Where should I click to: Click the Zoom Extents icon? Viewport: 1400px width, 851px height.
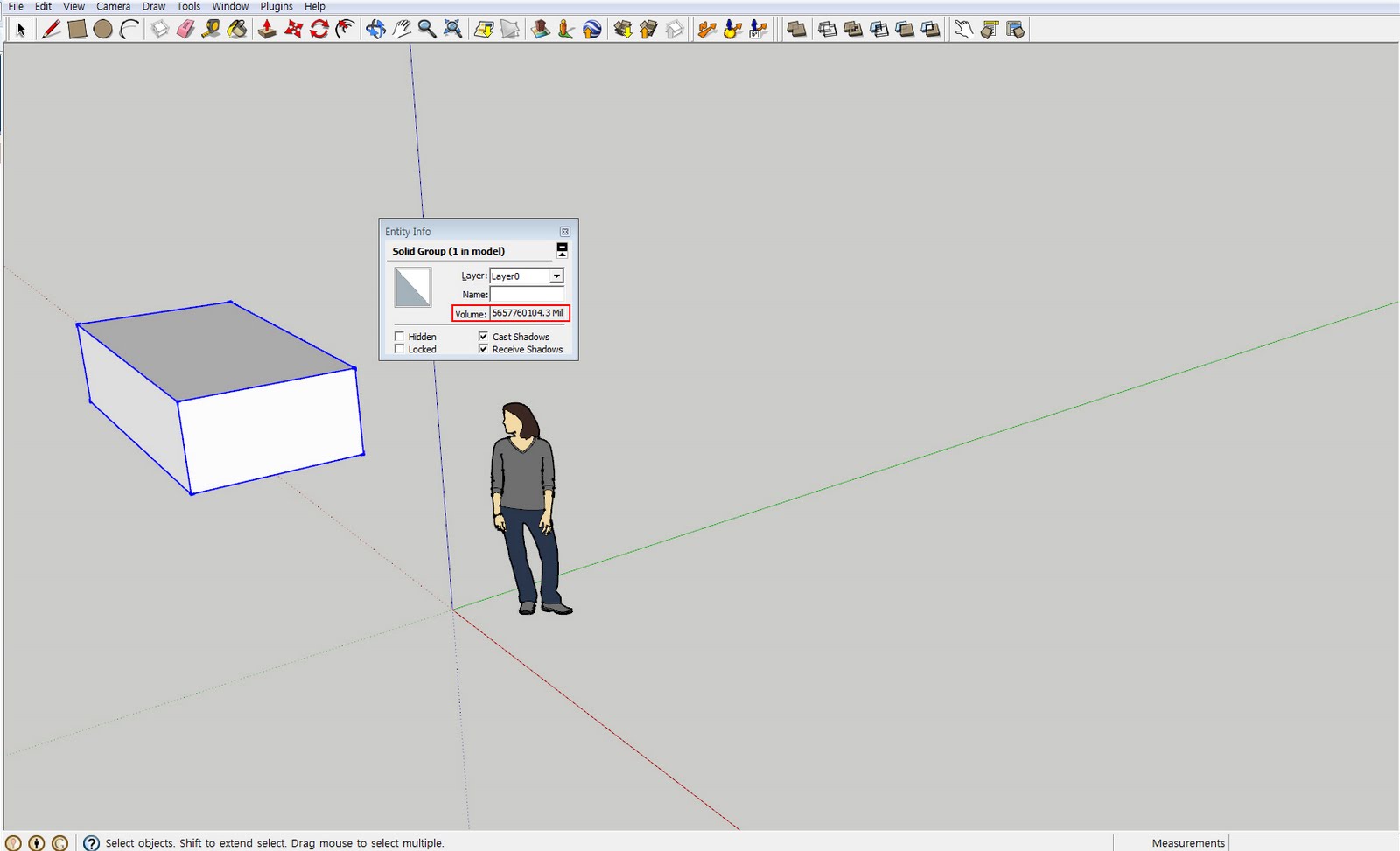point(452,28)
